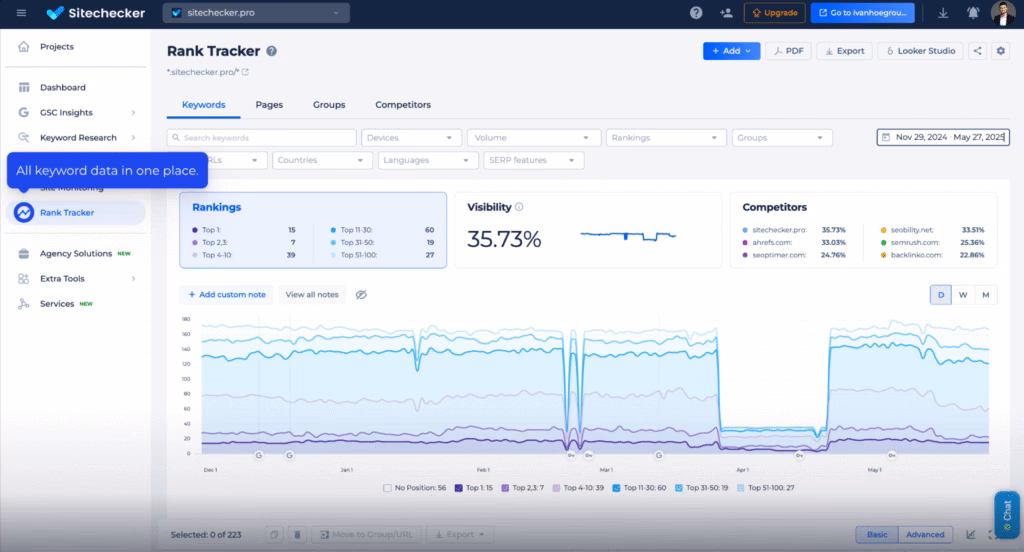Toggle the No Position legend checkbox
Image resolution: width=1024 pixels, height=552 pixels.
(389, 487)
